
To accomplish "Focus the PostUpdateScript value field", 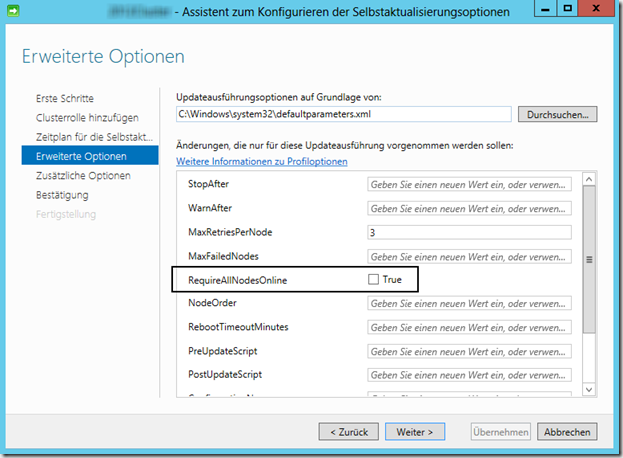I will 469,375.
